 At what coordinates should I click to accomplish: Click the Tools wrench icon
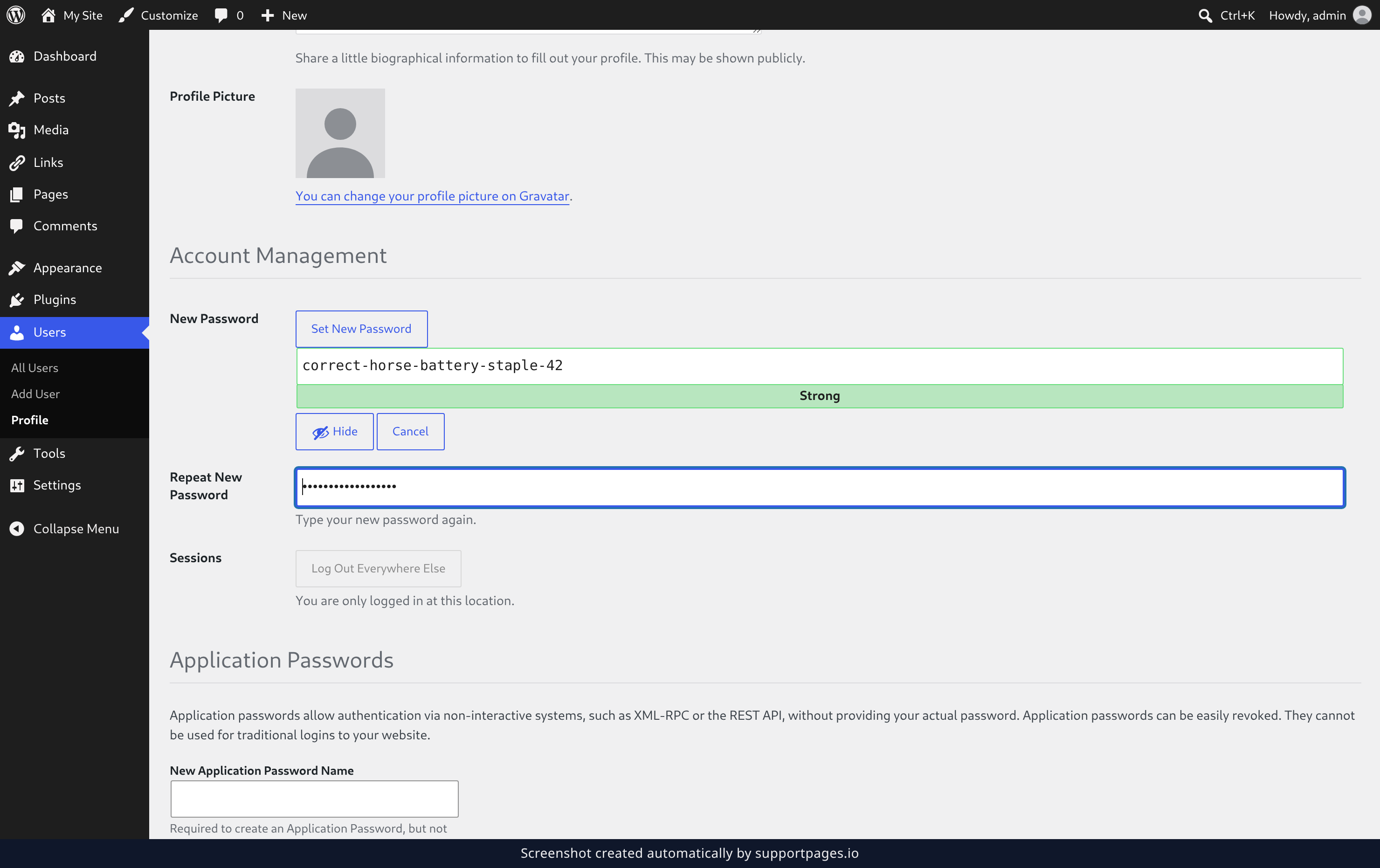point(17,453)
